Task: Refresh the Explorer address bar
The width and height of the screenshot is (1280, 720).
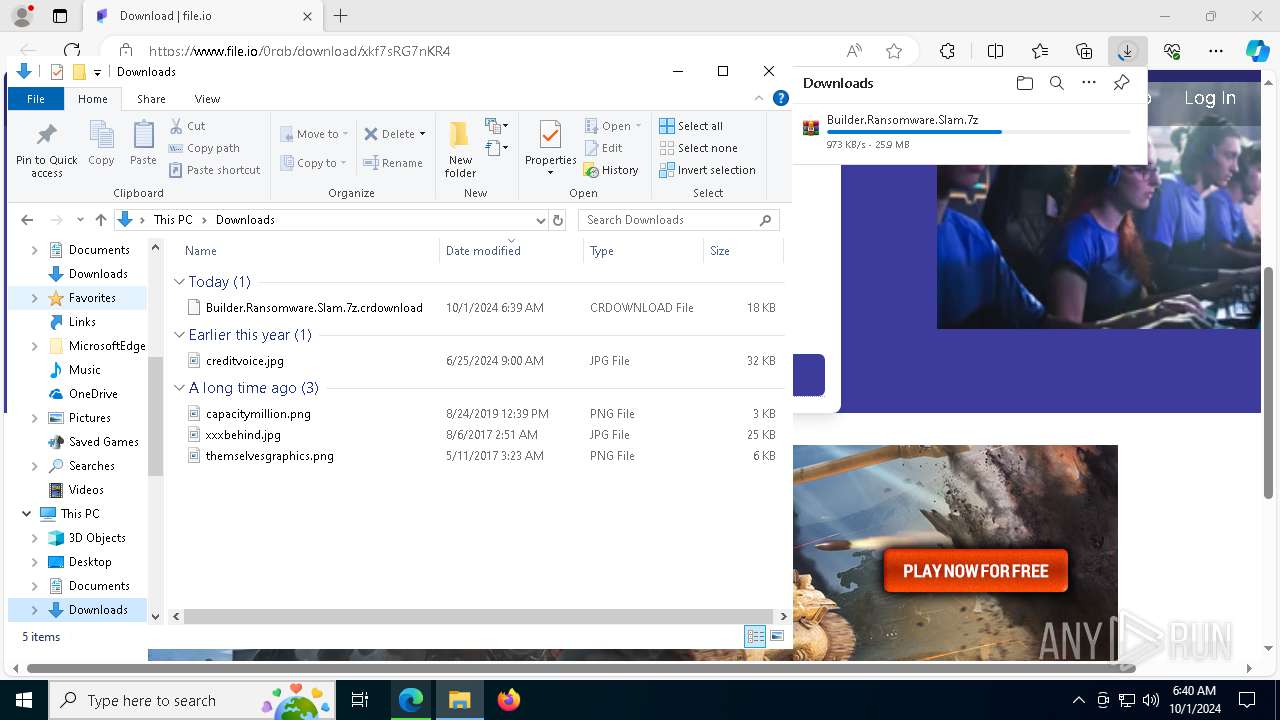Action: point(558,220)
